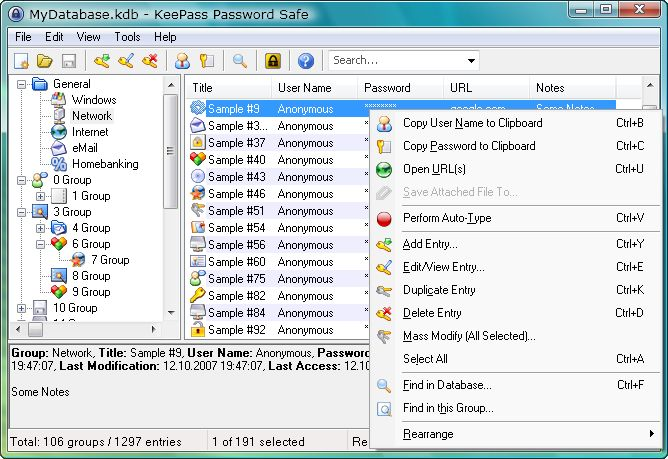
Task: Select Perform Auto-Type from context menu
Action: point(446,218)
